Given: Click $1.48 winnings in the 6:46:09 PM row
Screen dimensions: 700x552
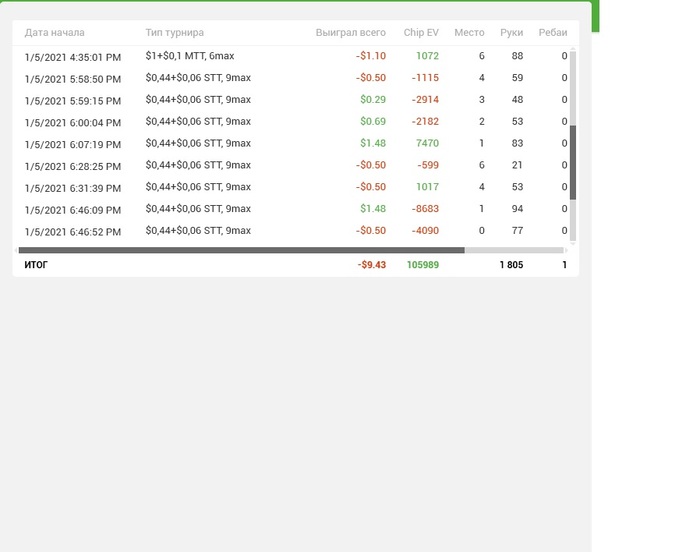Looking at the screenshot, I should [373, 209].
